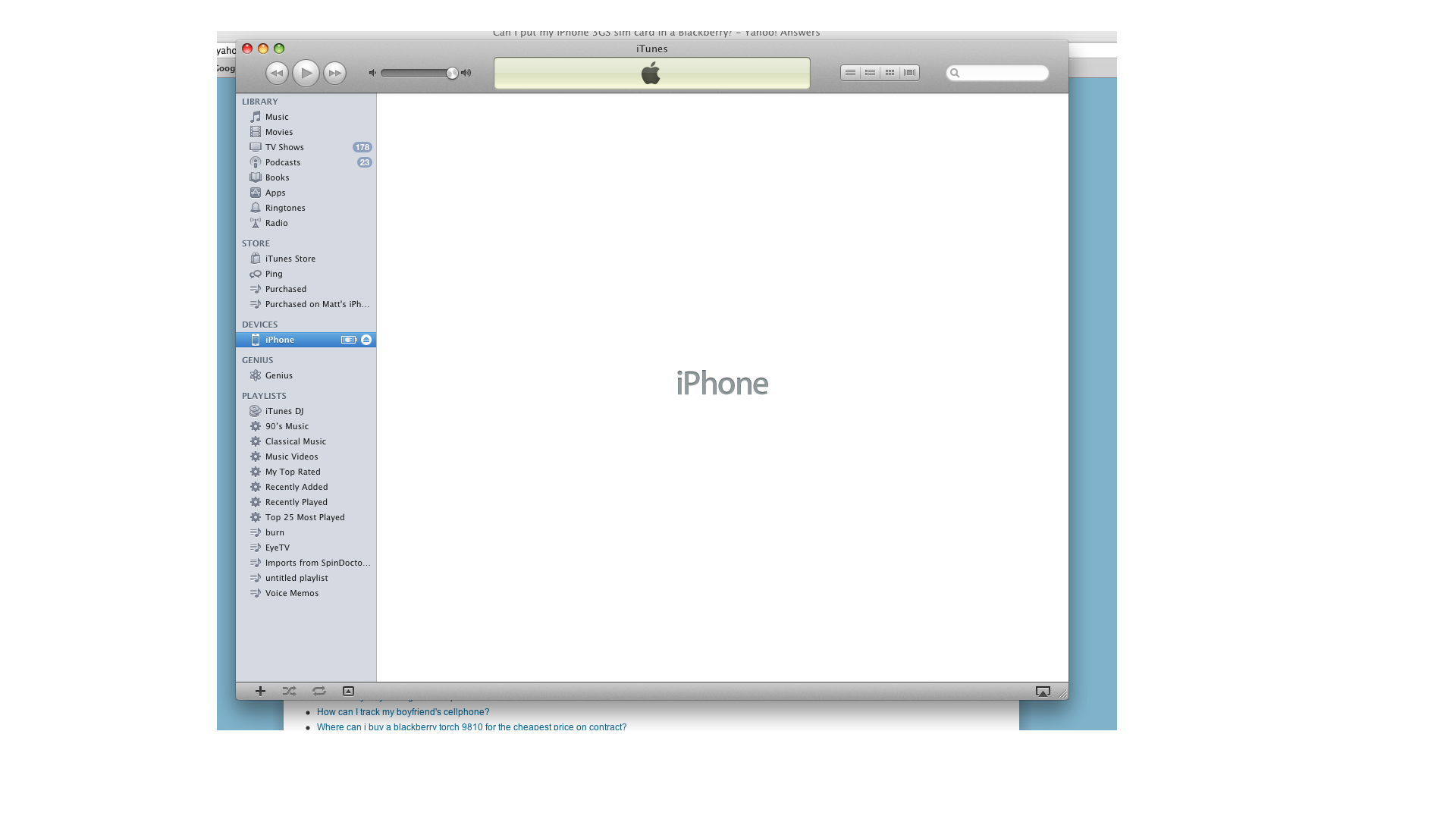Open the iTunes DJ playlist
Screen dimensions: 1456x819
[x=306, y=411]
